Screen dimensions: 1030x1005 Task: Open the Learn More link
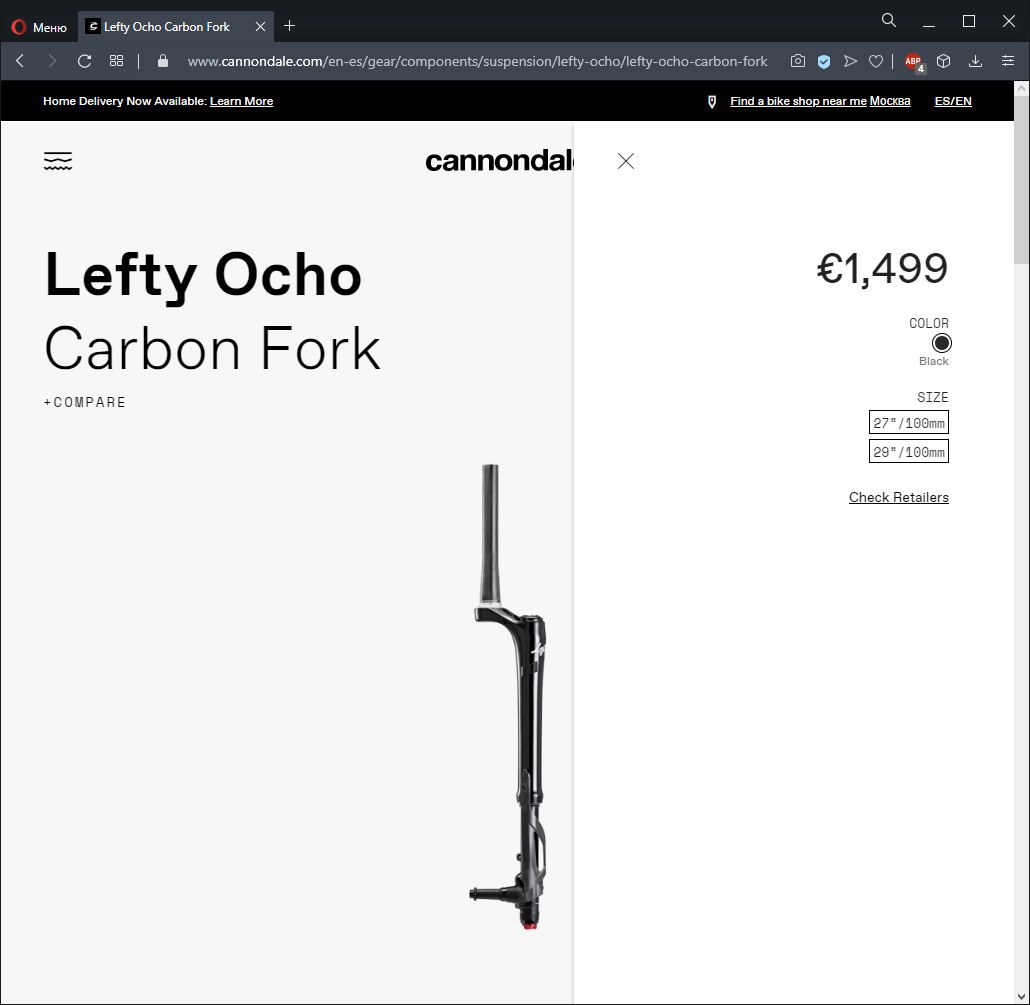(241, 101)
